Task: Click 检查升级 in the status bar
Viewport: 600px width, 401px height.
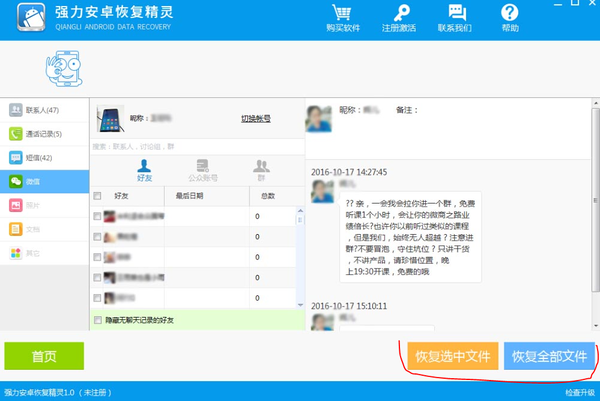Action: pos(580,392)
